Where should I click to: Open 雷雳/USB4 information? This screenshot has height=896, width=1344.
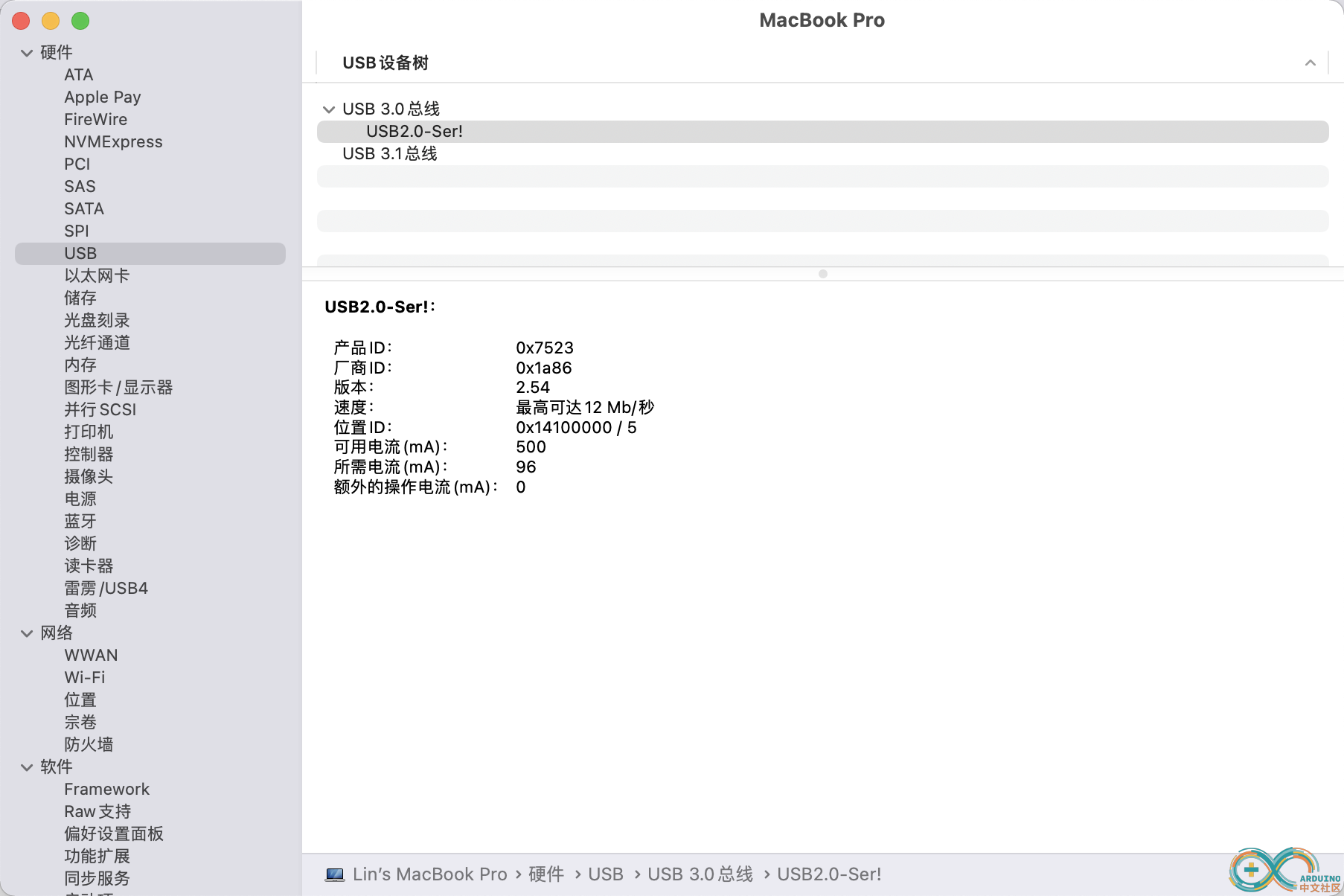(106, 589)
